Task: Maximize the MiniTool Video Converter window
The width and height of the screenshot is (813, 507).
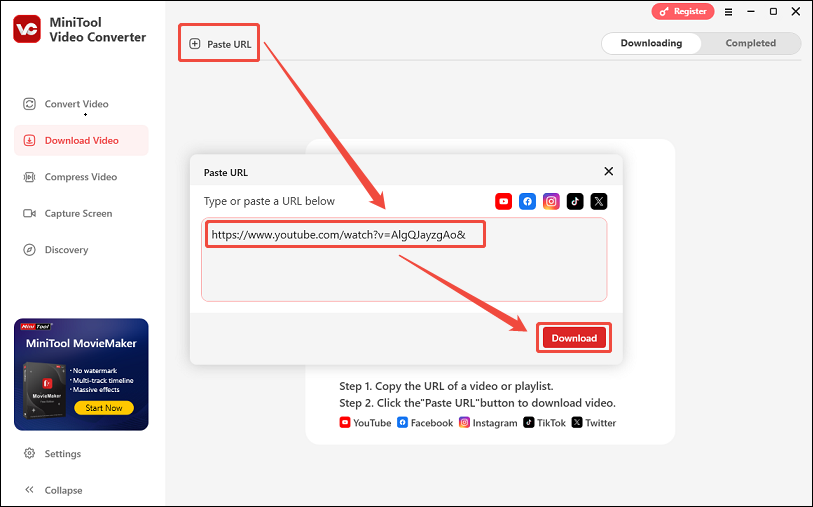Action: (x=773, y=11)
